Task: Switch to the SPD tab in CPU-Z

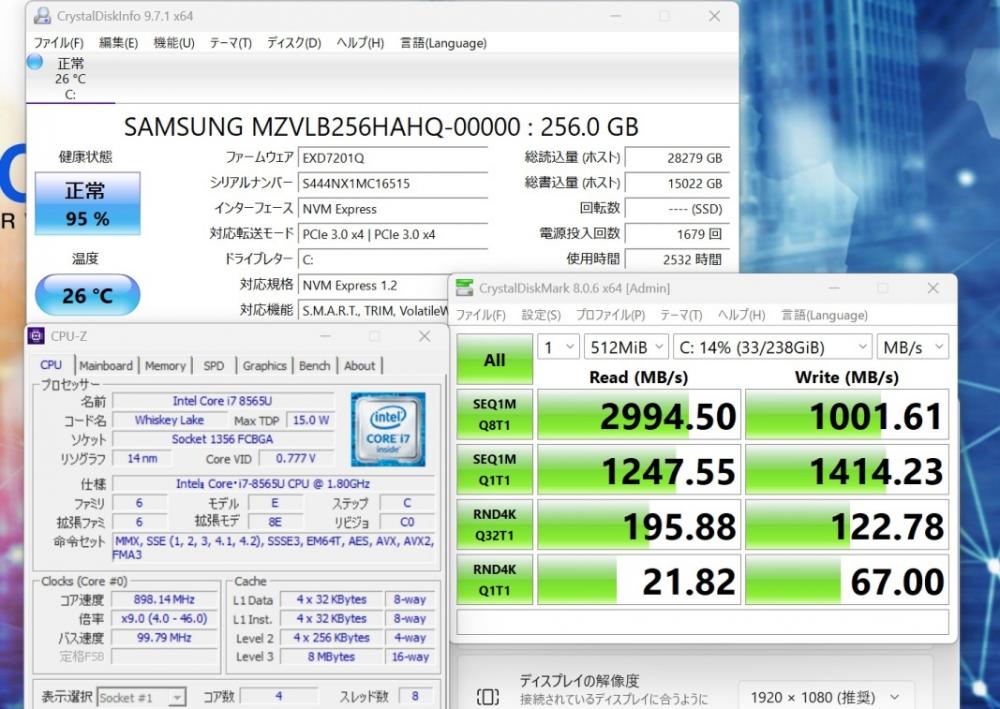Action: 214,365
